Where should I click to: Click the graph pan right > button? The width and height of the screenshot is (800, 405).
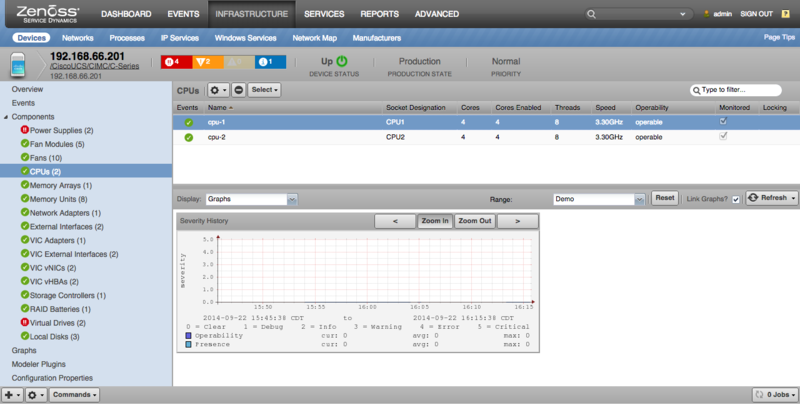[517, 221]
